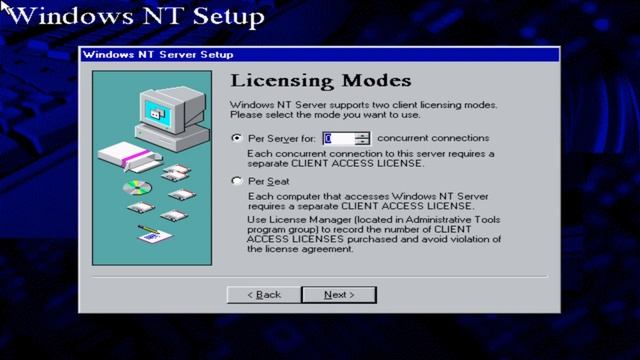
Task: Click the concurrent connections number field
Action: (338, 139)
